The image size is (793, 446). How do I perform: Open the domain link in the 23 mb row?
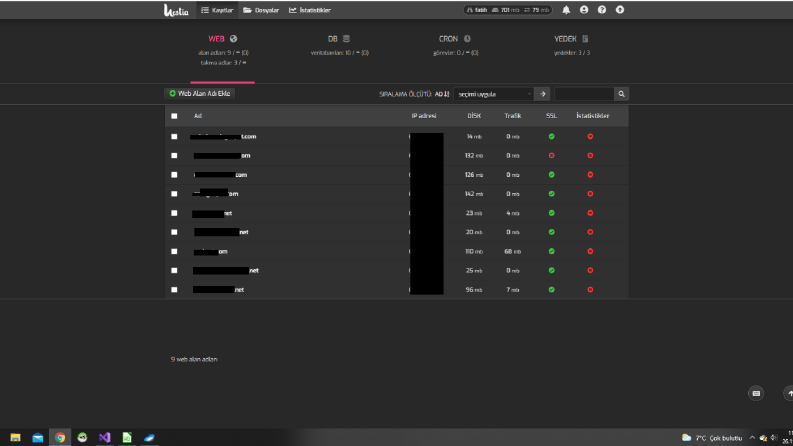point(212,213)
